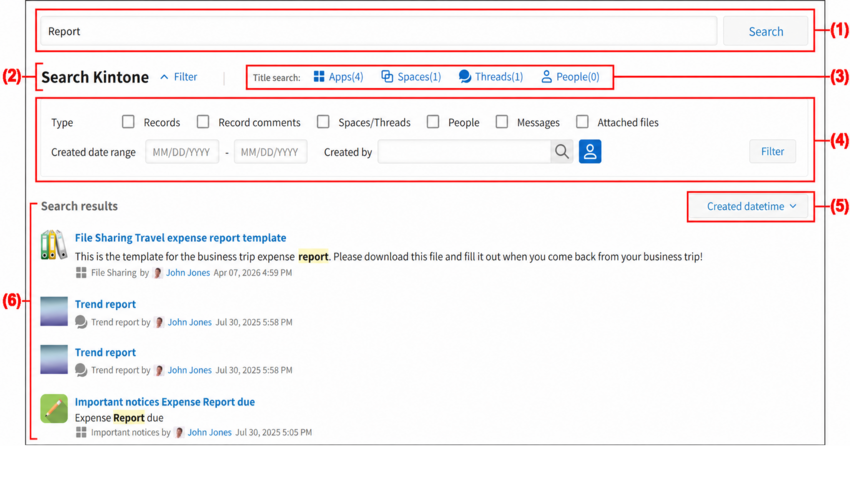Click 'Jul 30, 2025 5:05 PM' timestamp
The height and width of the screenshot is (500, 850).
273,432
